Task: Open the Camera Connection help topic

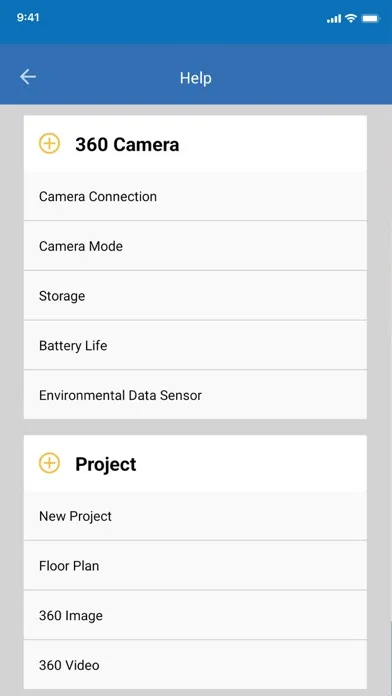Action: [195, 196]
